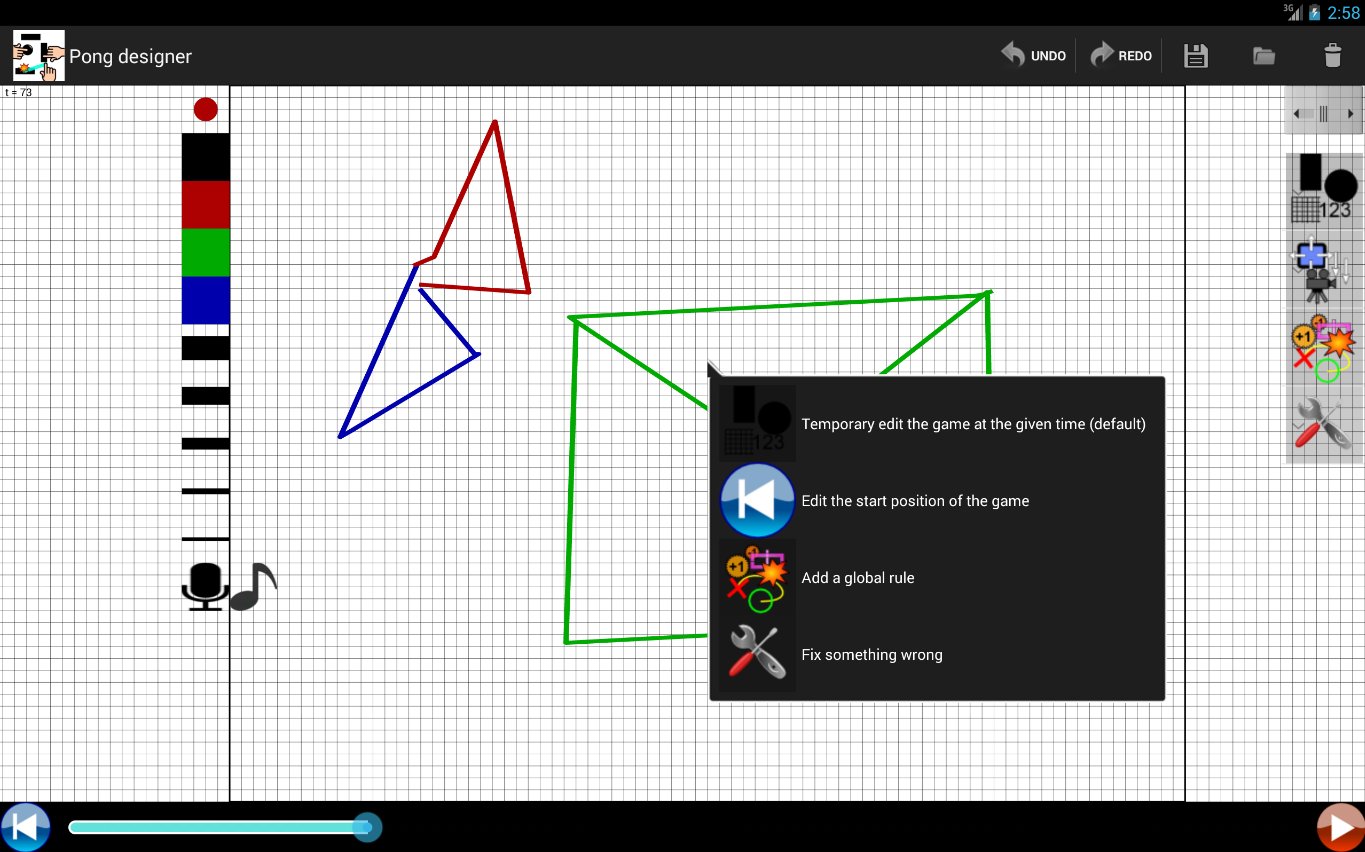This screenshot has width=1365, height=852.
Task: Rewind game to start with bottom-left button
Action: pyautogui.click(x=25, y=827)
